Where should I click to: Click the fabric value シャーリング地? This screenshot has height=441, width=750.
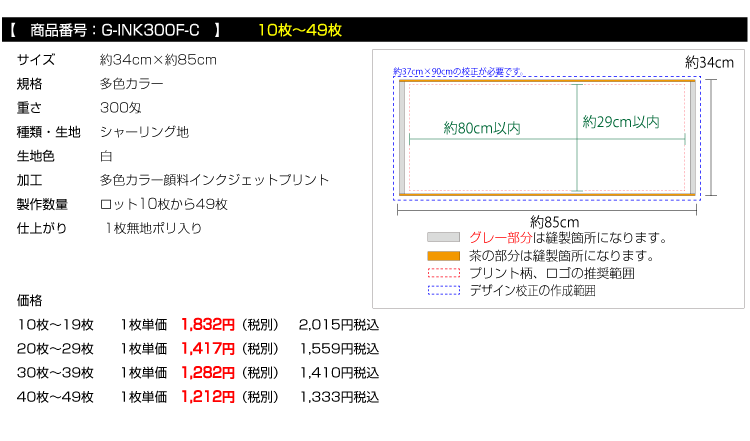pyautogui.click(x=144, y=132)
